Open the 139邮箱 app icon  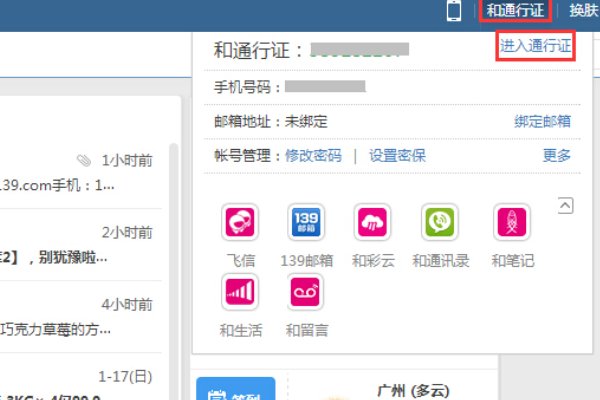[x=306, y=222]
